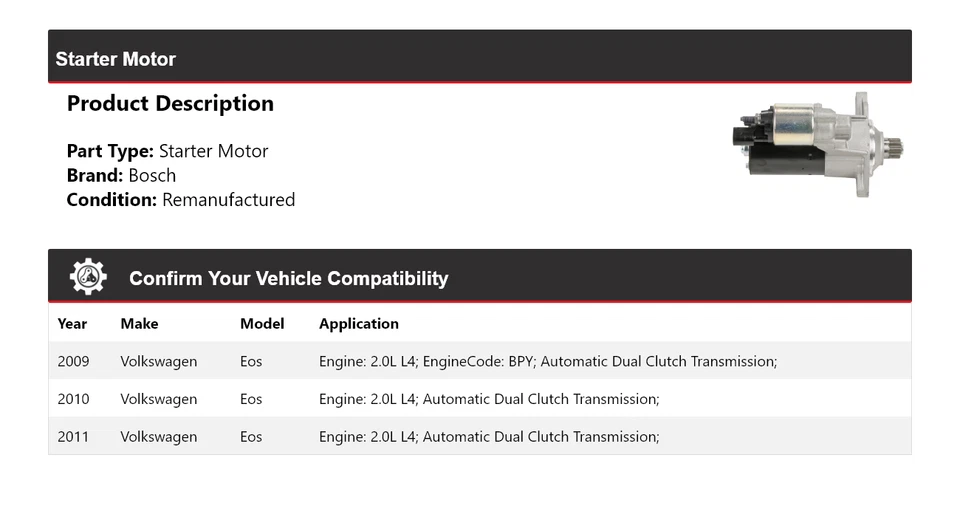Click the gear compatibility icon
Screen dimensions: 960x517
(x=88, y=277)
